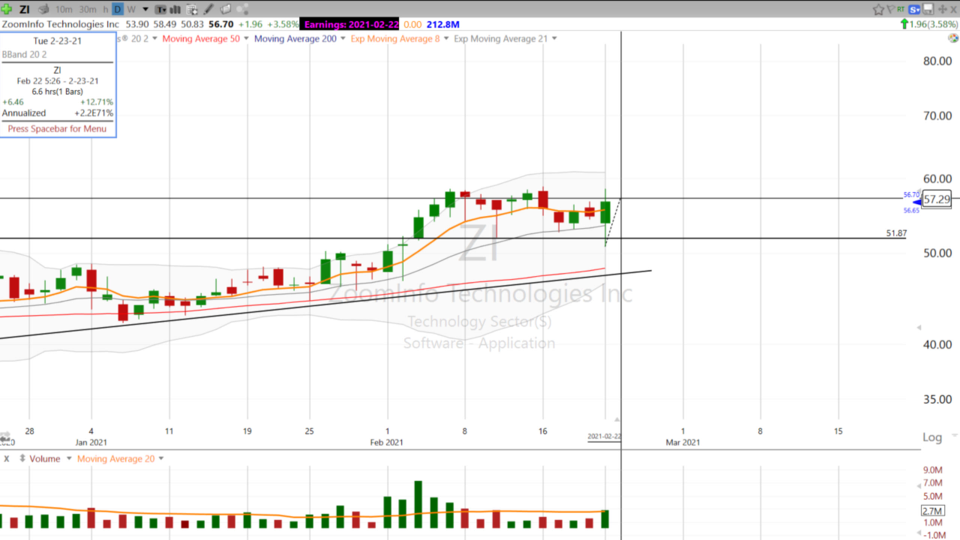Click the Feb 2021 axis label

click(x=386, y=442)
